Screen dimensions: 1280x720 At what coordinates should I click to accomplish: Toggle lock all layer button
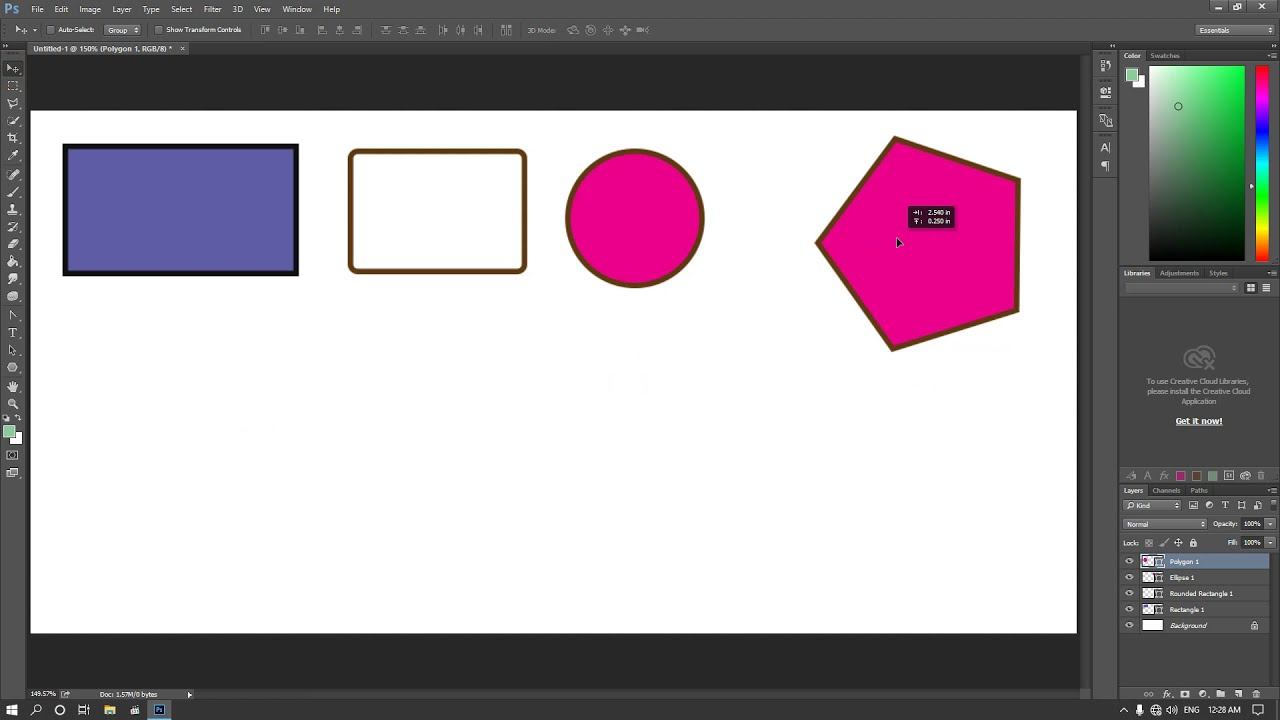1193,543
